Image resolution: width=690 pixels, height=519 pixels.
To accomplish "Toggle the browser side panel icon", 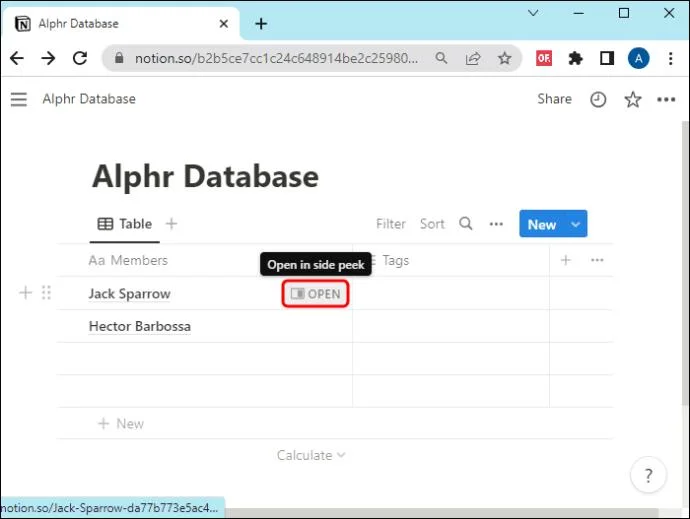I will (x=607, y=58).
